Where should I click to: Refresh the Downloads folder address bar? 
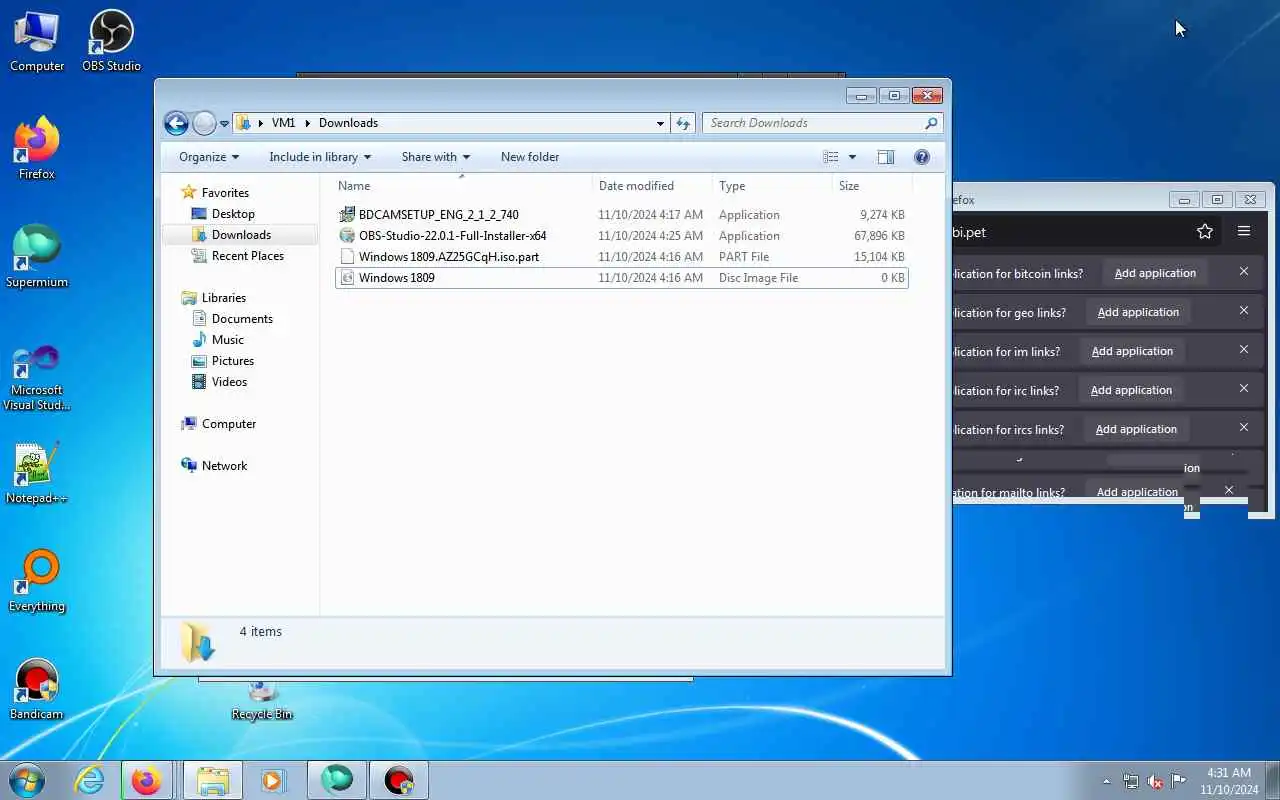[683, 123]
